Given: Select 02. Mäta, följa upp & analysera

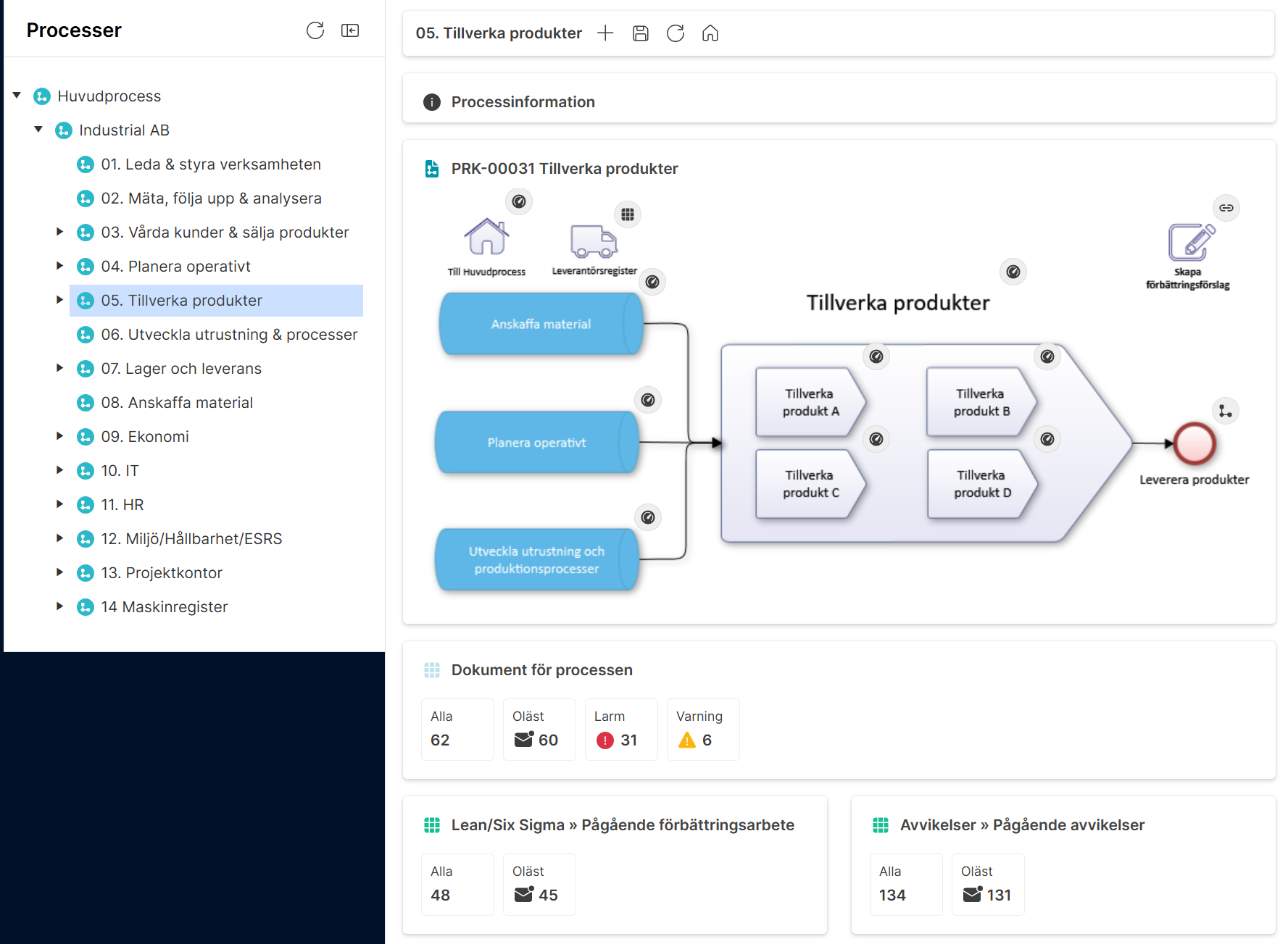Looking at the screenshot, I should click(211, 199).
